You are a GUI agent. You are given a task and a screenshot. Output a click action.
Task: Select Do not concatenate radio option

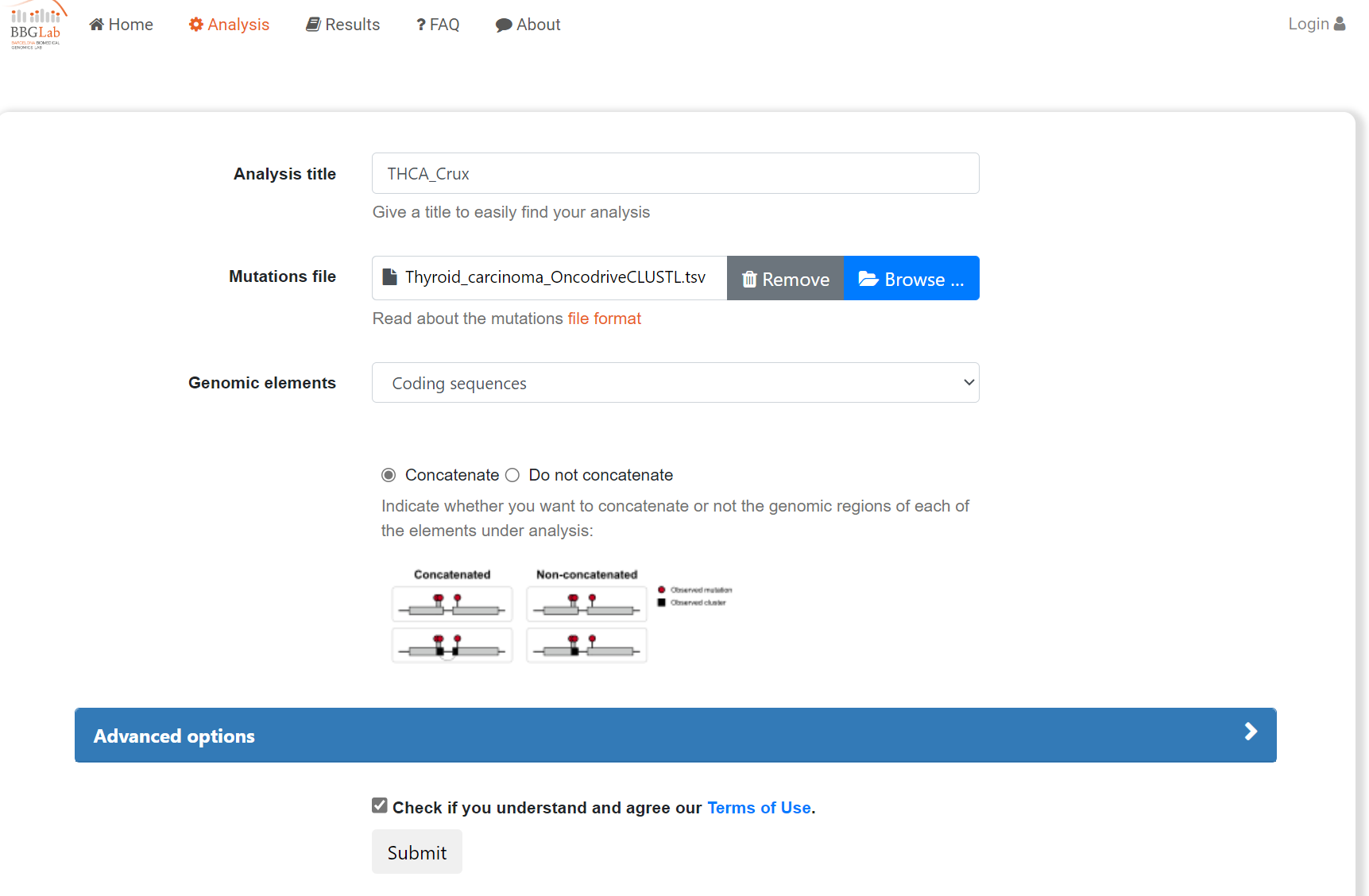pos(512,475)
